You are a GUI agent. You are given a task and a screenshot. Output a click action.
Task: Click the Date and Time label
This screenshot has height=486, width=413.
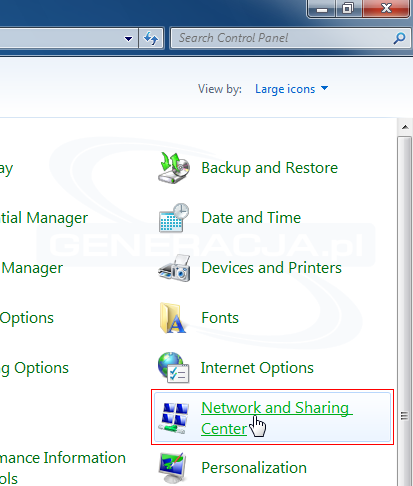pyautogui.click(x=251, y=218)
